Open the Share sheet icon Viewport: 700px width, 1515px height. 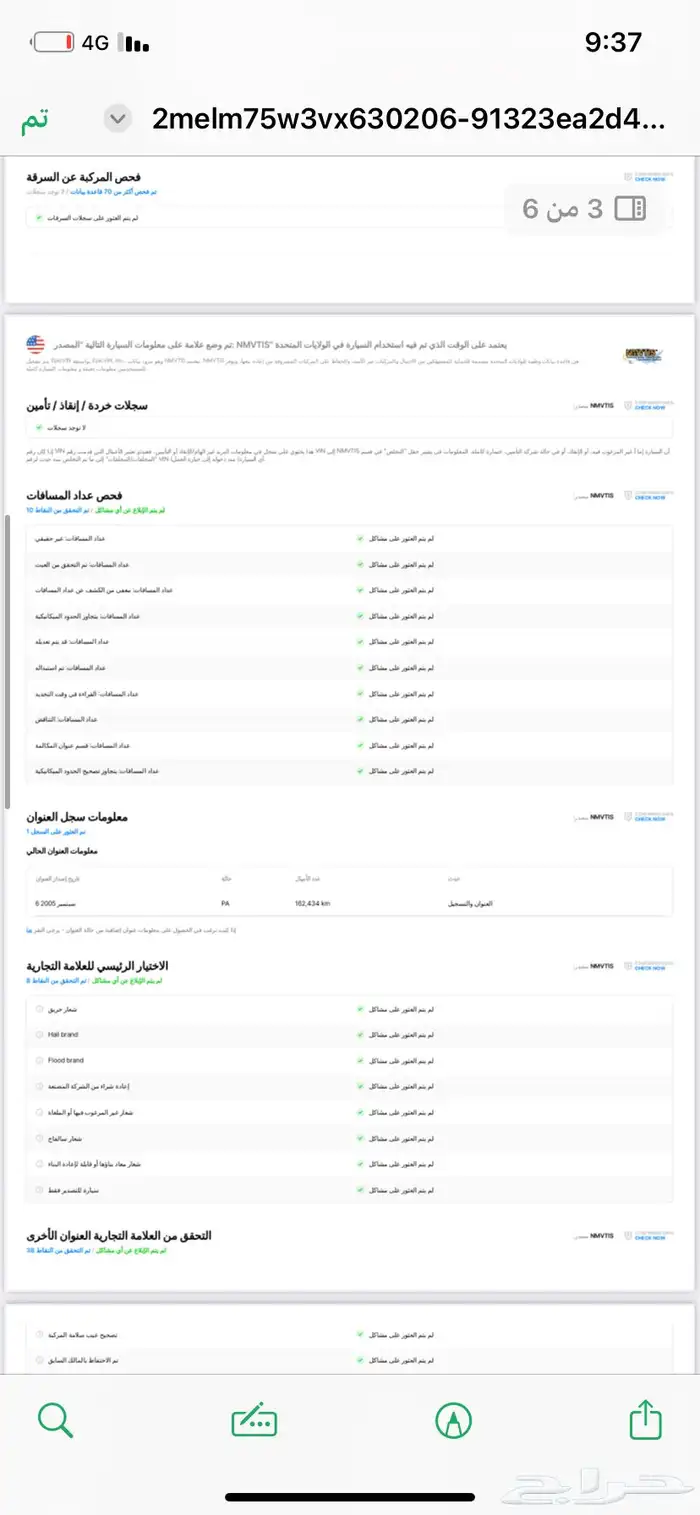[644, 1418]
